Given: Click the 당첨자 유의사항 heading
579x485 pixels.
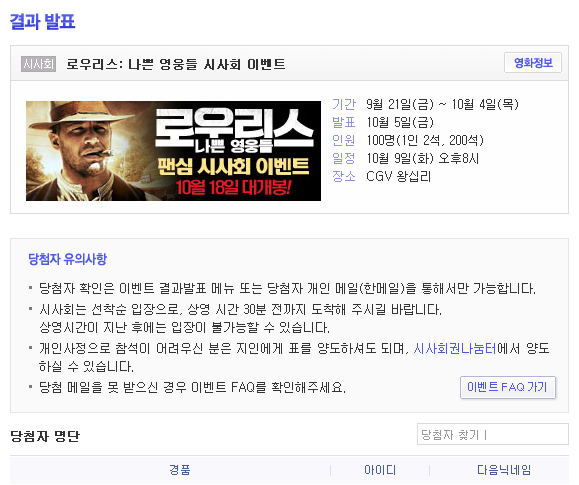Looking at the screenshot, I should 68,259.
